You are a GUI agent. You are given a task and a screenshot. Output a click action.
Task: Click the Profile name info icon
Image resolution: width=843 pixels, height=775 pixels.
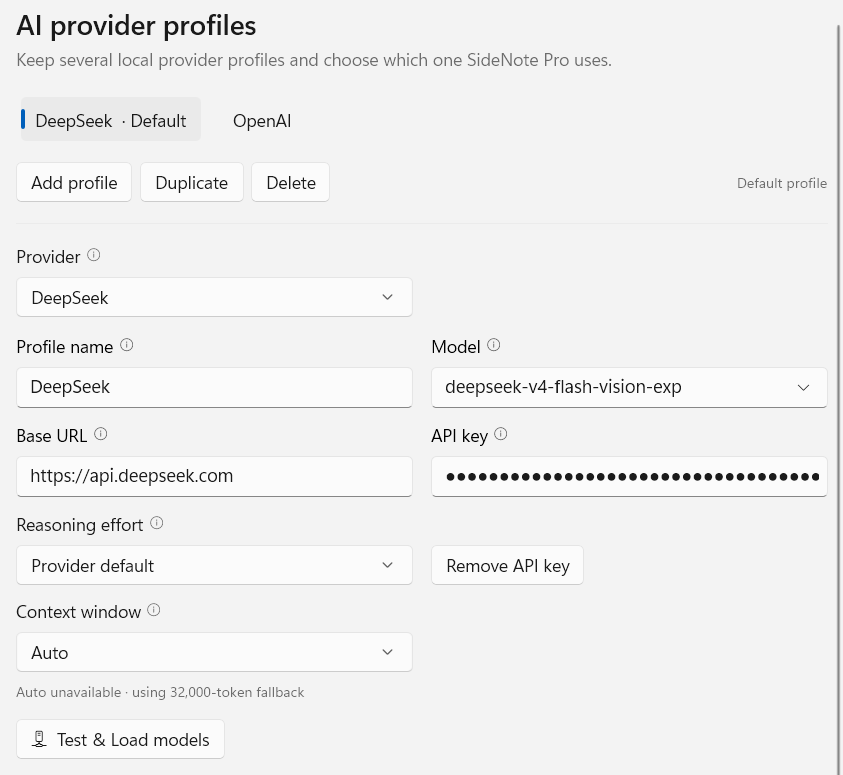[126, 345]
